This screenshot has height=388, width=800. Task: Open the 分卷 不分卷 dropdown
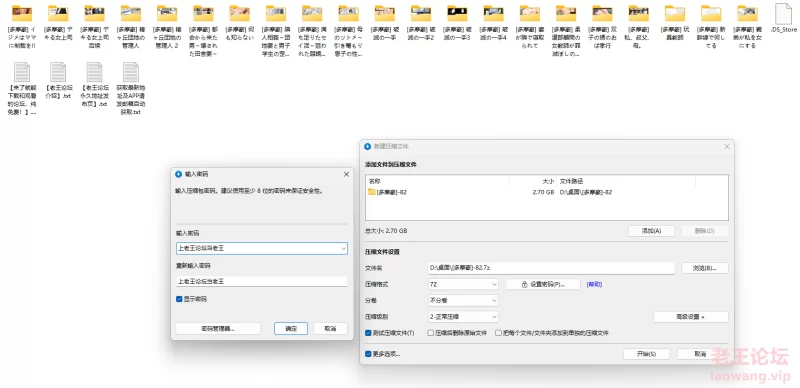pyautogui.click(x=463, y=301)
